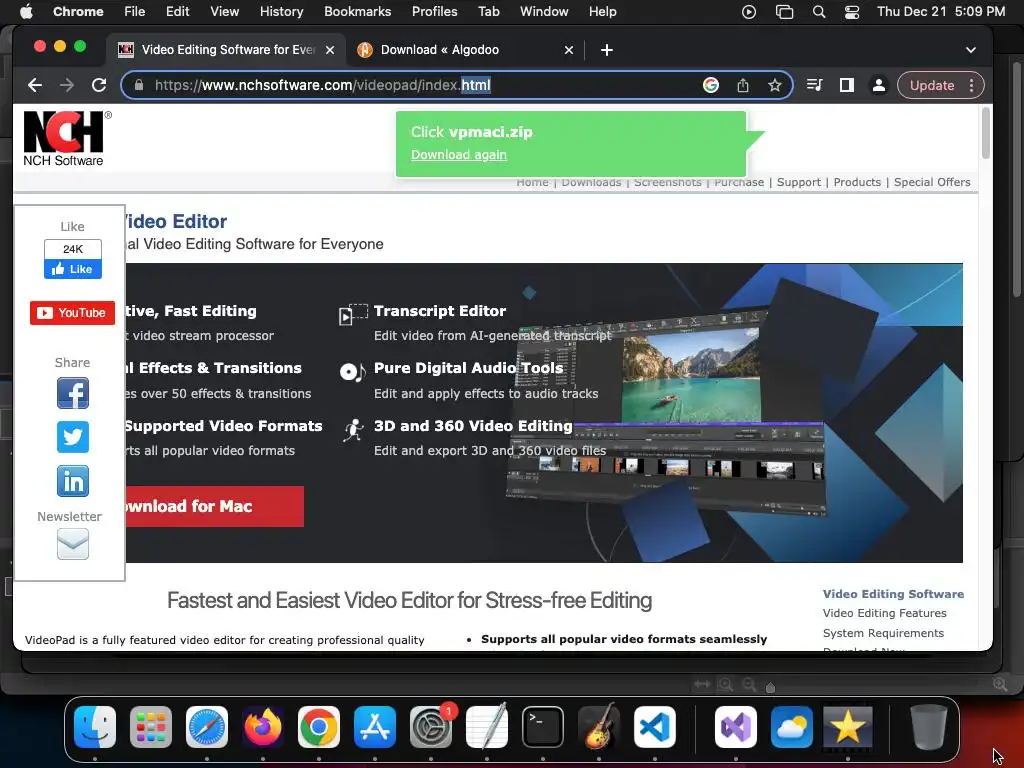
Task: Click the browser forward arrow
Action: pyautogui.click(x=67, y=85)
